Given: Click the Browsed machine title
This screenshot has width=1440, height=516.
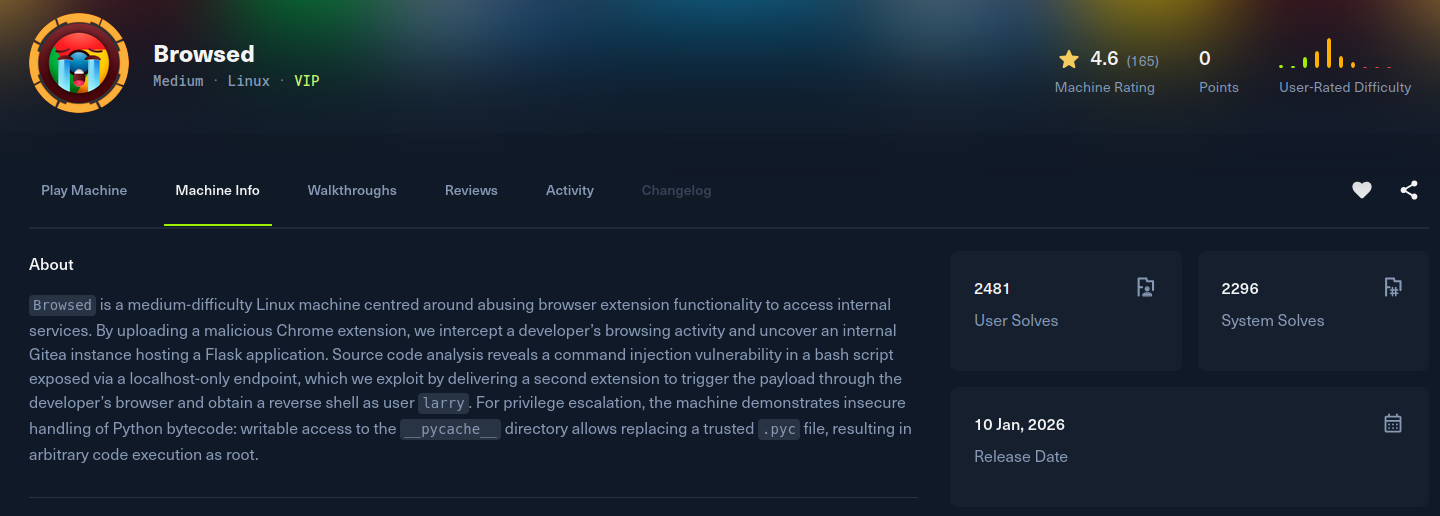Looking at the screenshot, I should 204,54.
